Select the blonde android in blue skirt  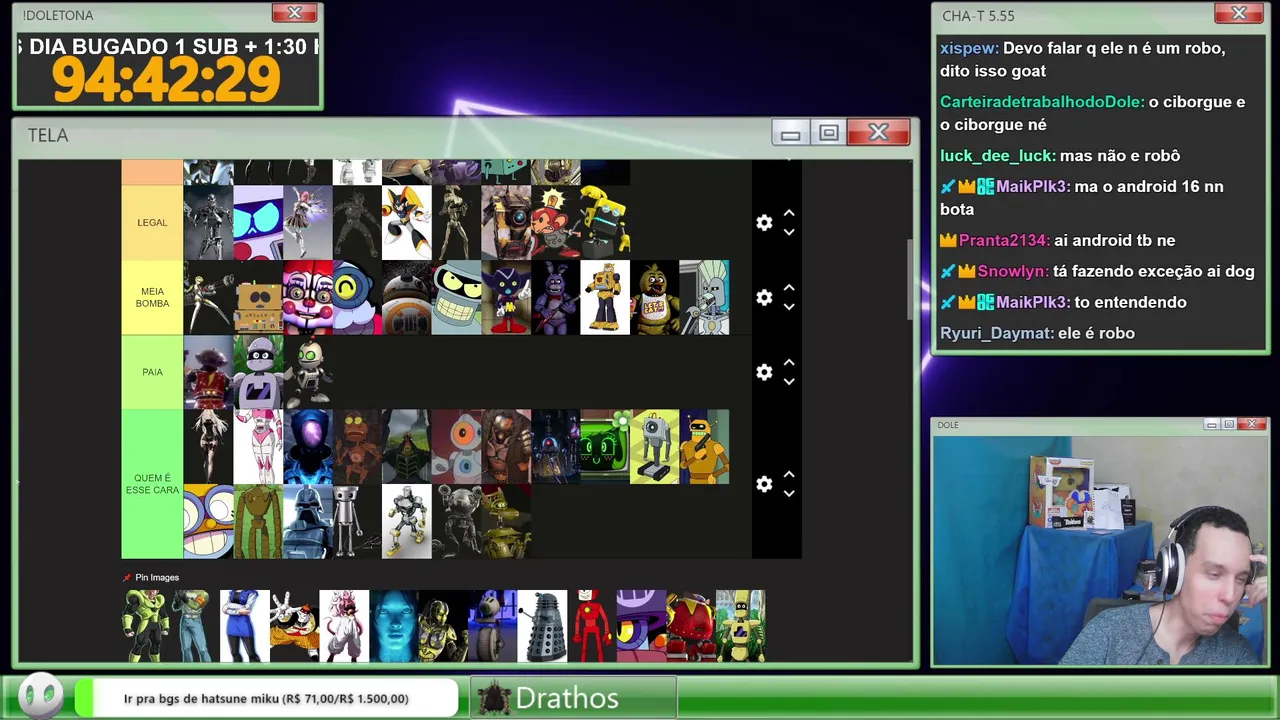coord(244,626)
